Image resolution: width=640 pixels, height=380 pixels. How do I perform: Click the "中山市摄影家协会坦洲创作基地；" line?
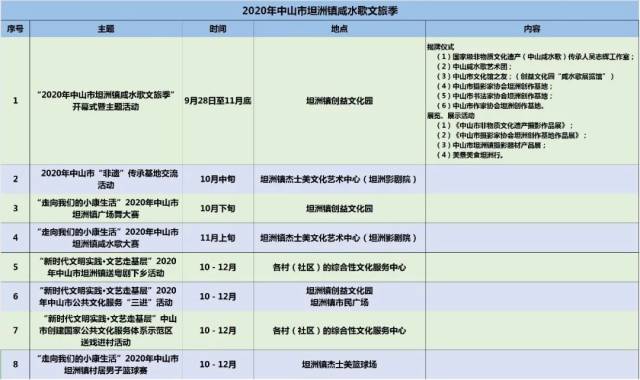click(495, 86)
